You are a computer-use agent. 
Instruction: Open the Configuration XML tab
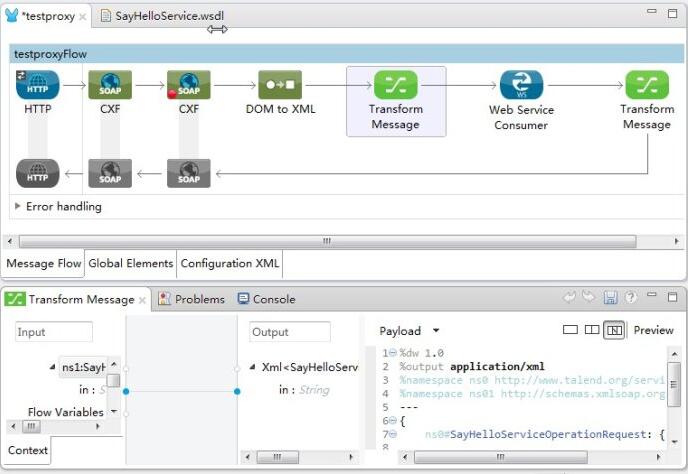(229, 264)
